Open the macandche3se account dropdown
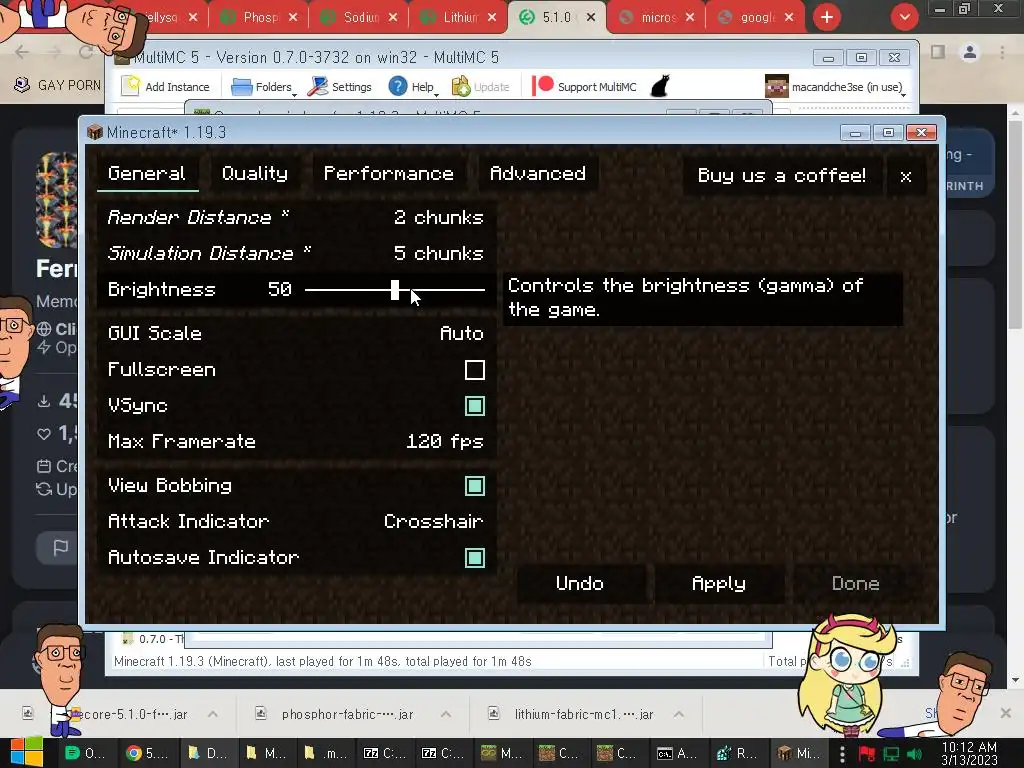 pyautogui.click(x=837, y=87)
